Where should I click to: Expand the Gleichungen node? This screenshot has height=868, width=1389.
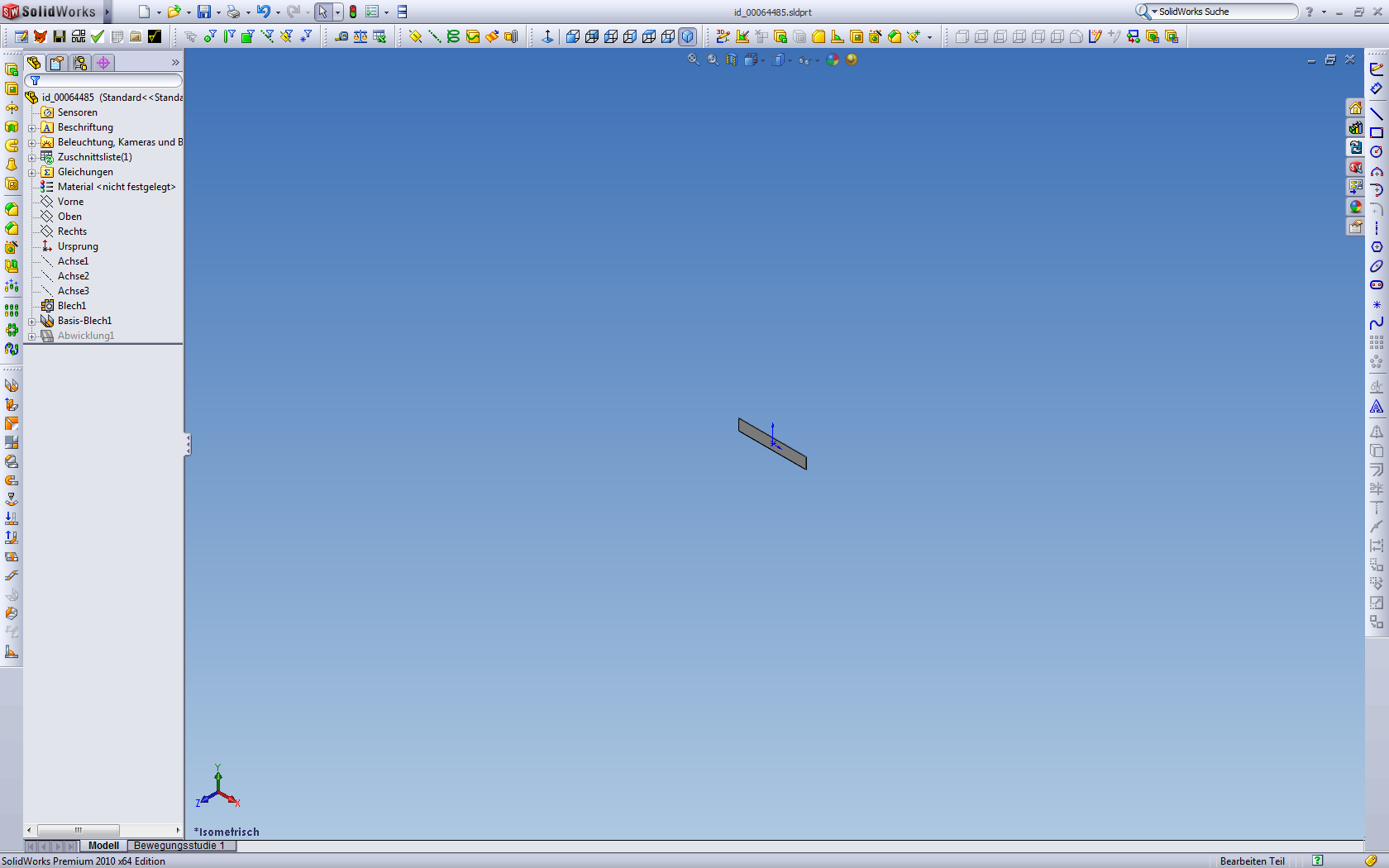click(31, 173)
